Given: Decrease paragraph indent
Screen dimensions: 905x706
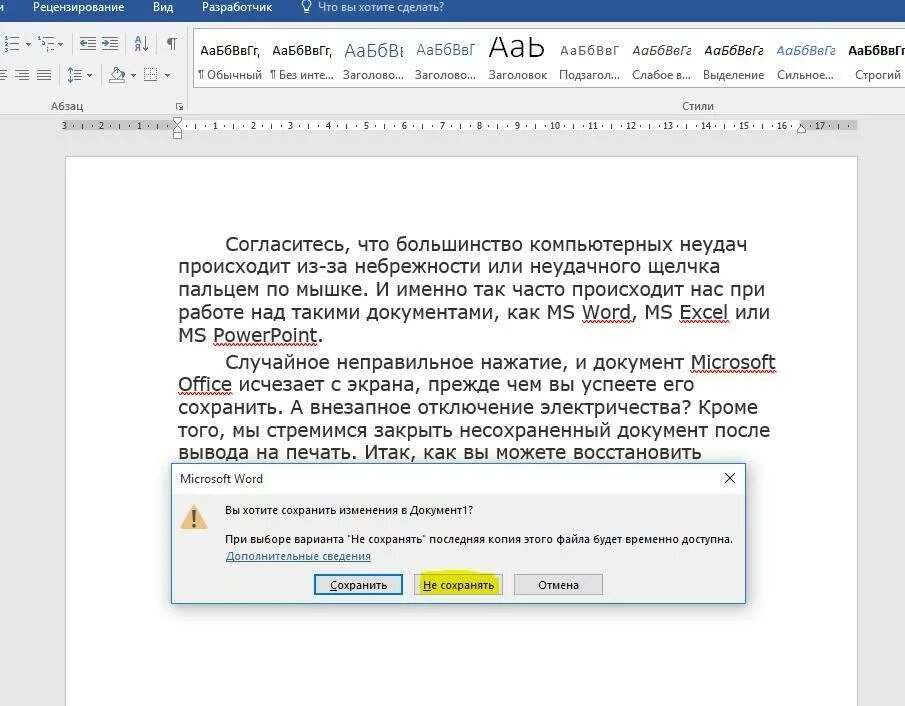Looking at the screenshot, I should (x=88, y=44).
